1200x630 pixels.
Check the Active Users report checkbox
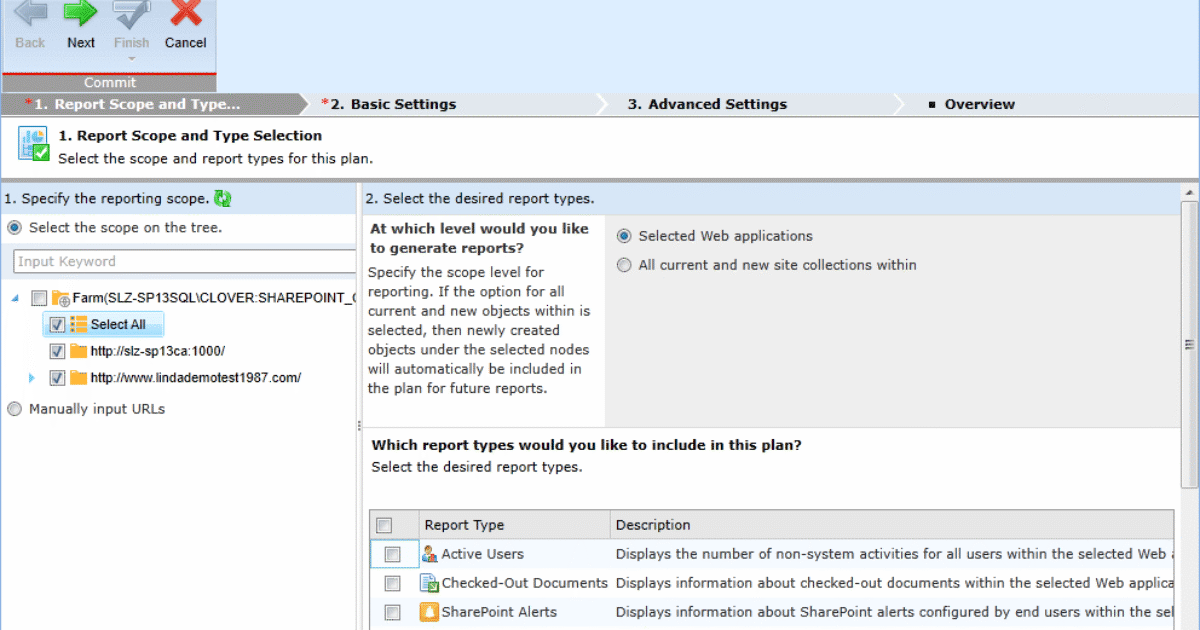[392, 553]
